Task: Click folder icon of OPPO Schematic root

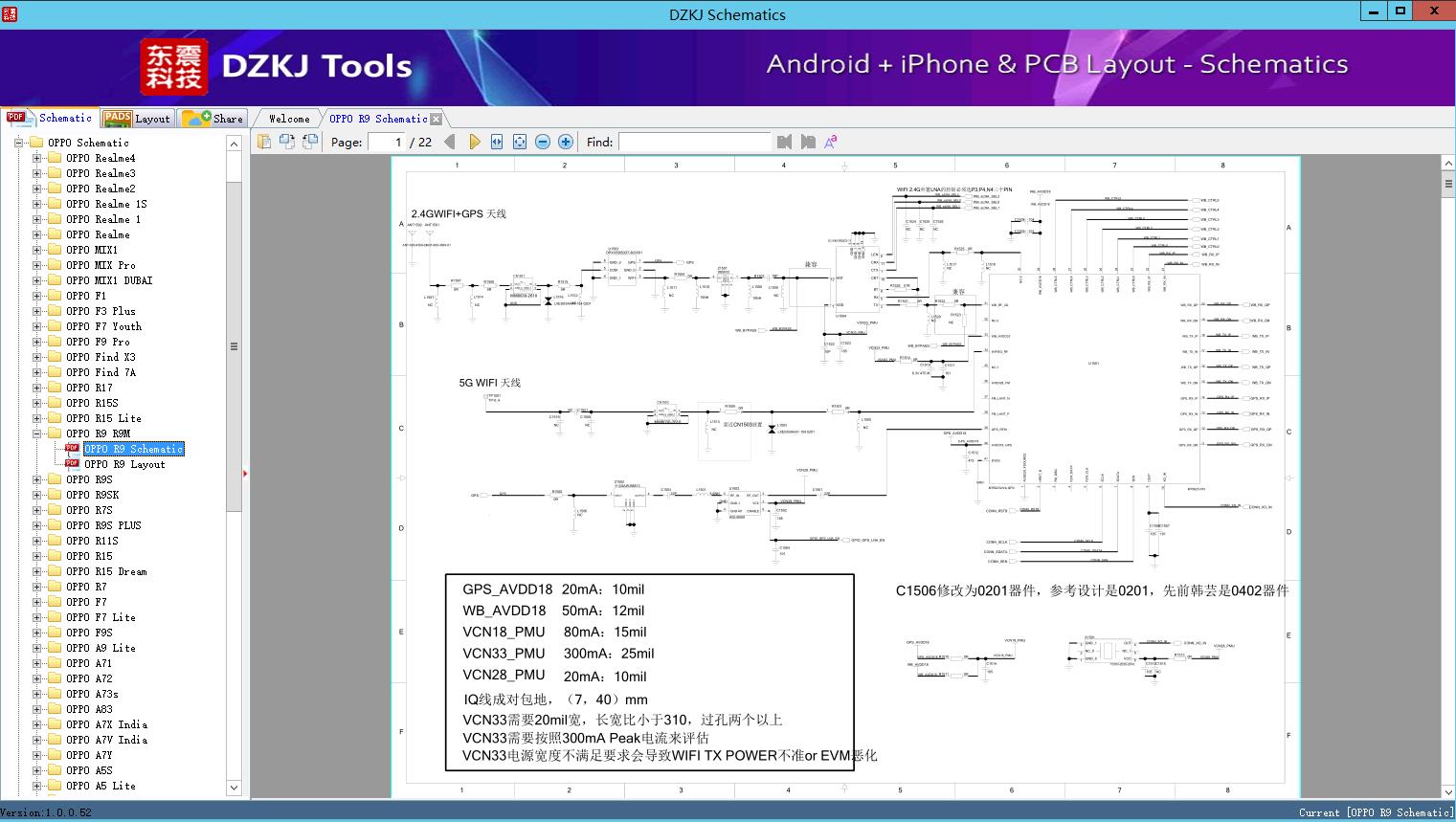Action: click(36, 143)
